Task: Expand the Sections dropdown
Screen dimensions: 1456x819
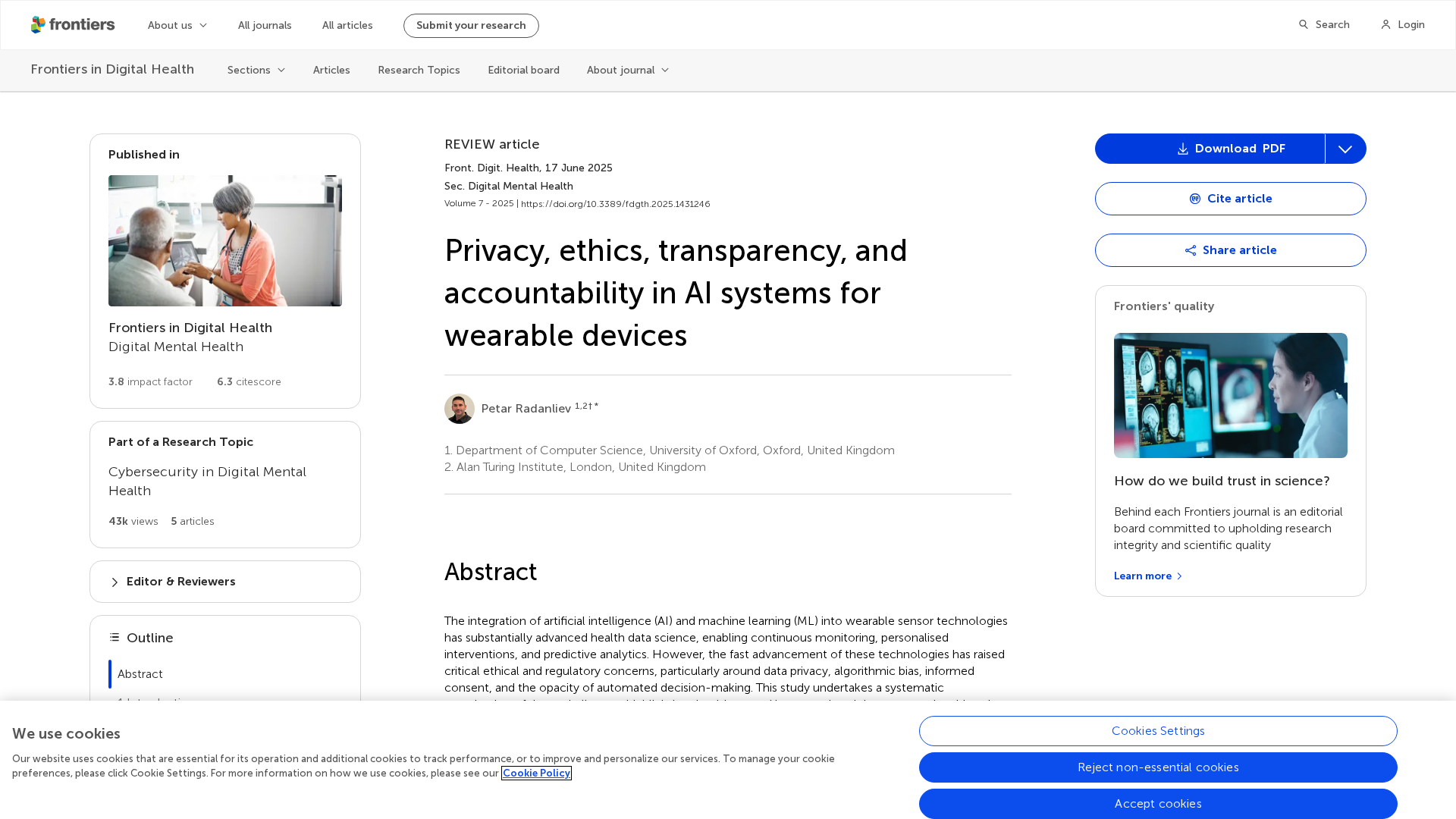Action: click(x=256, y=70)
